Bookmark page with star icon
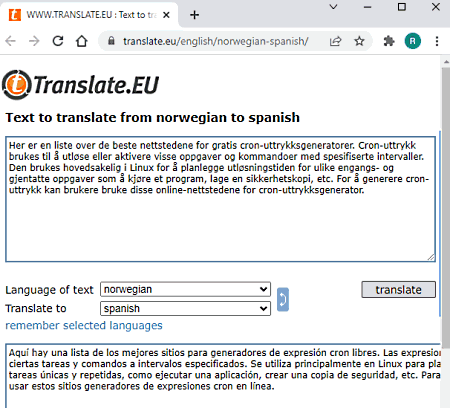The width and height of the screenshot is (450, 408). pyautogui.click(x=359, y=41)
